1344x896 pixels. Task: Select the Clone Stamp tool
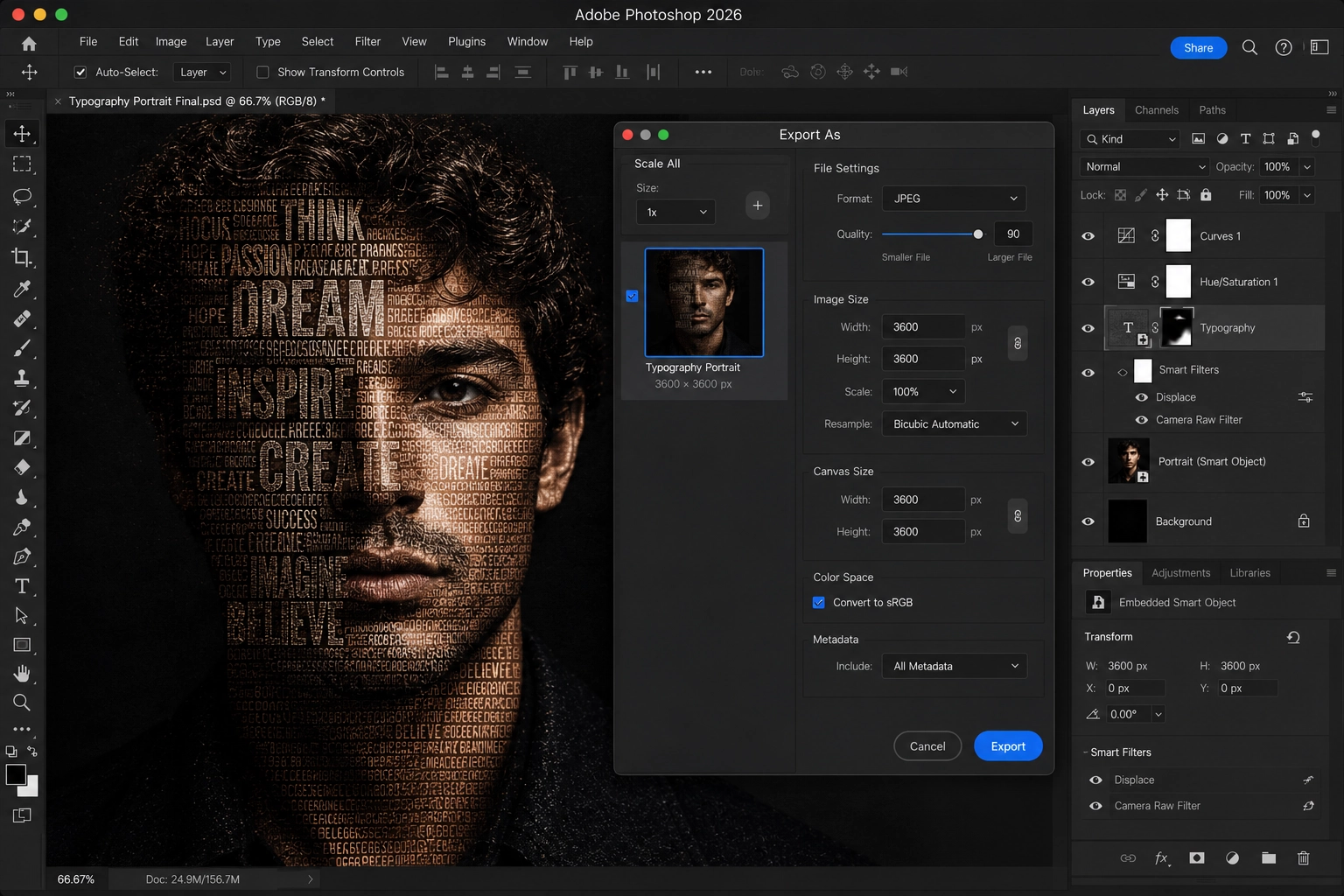pos(22,378)
